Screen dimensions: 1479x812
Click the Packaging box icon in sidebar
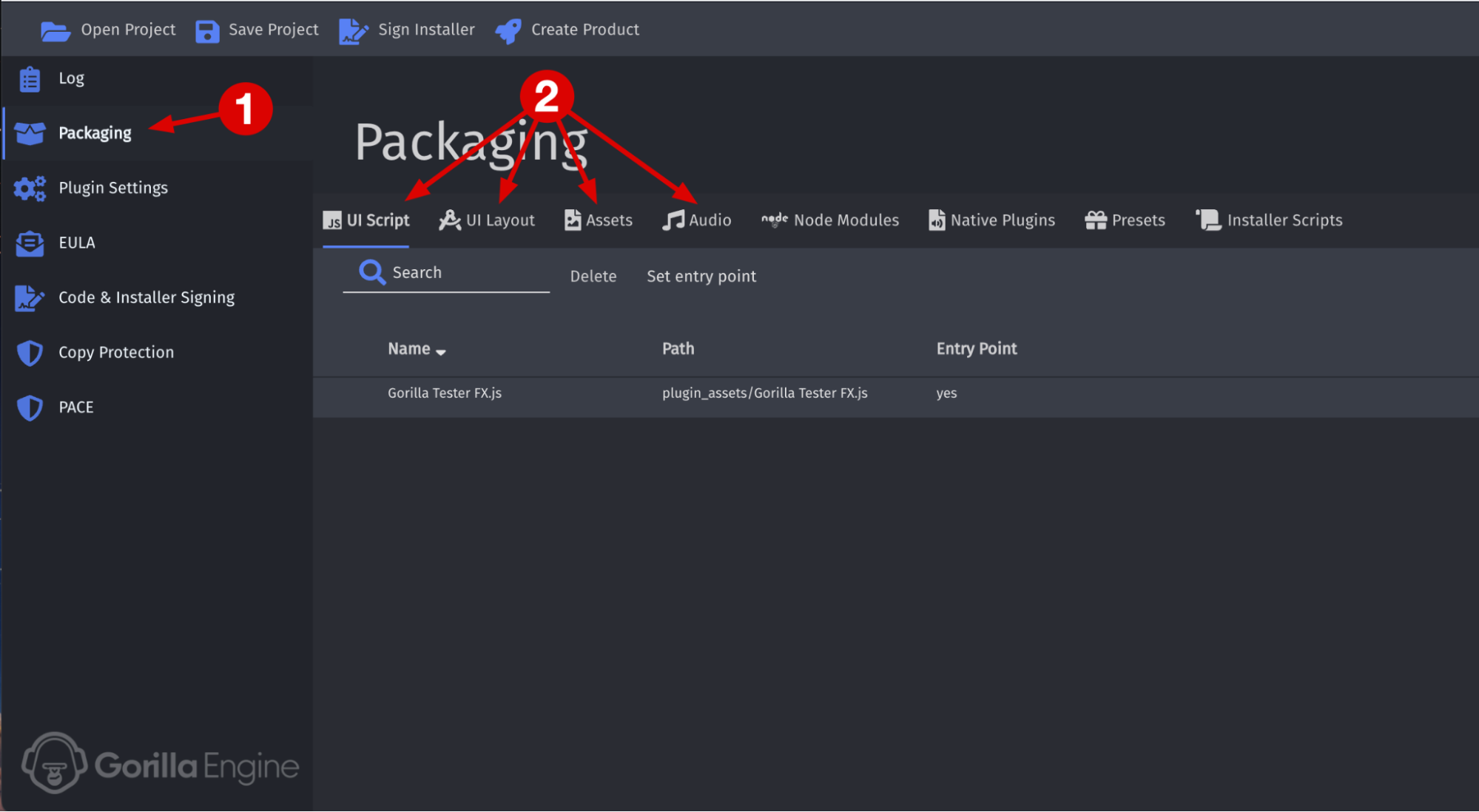pyautogui.click(x=30, y=133)
